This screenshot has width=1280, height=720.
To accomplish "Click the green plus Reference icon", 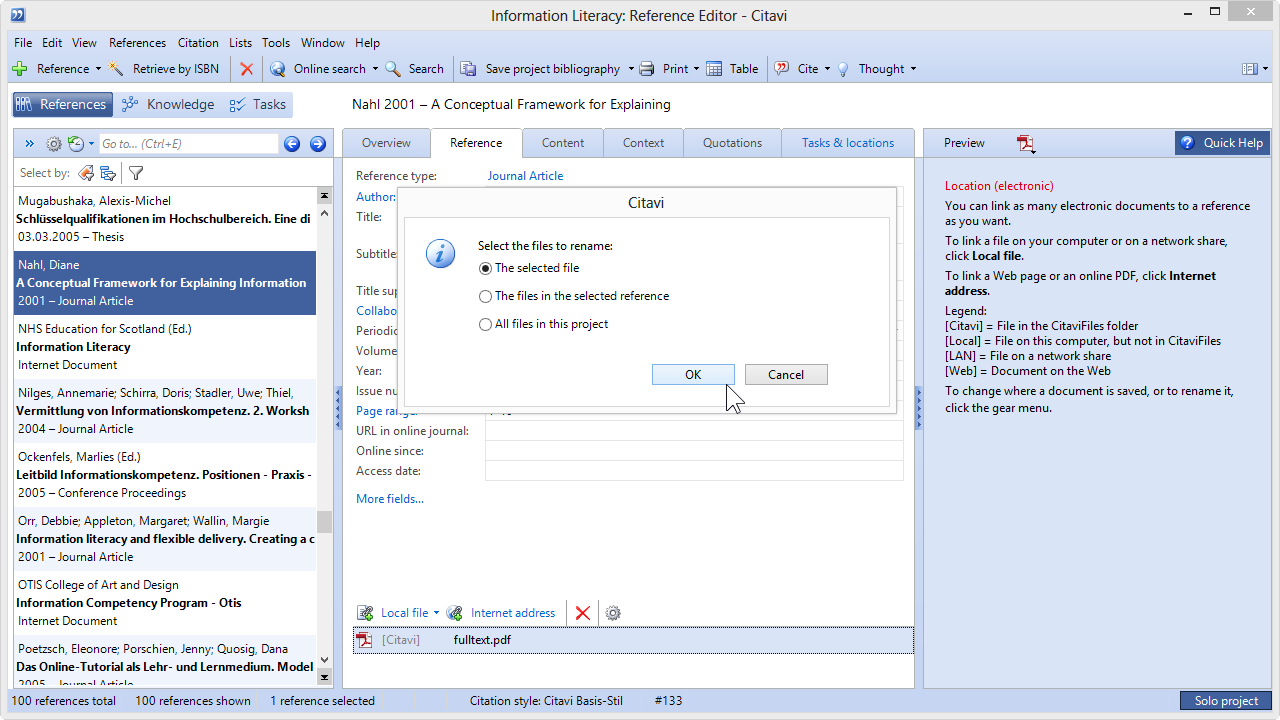I will coord(20,69).
